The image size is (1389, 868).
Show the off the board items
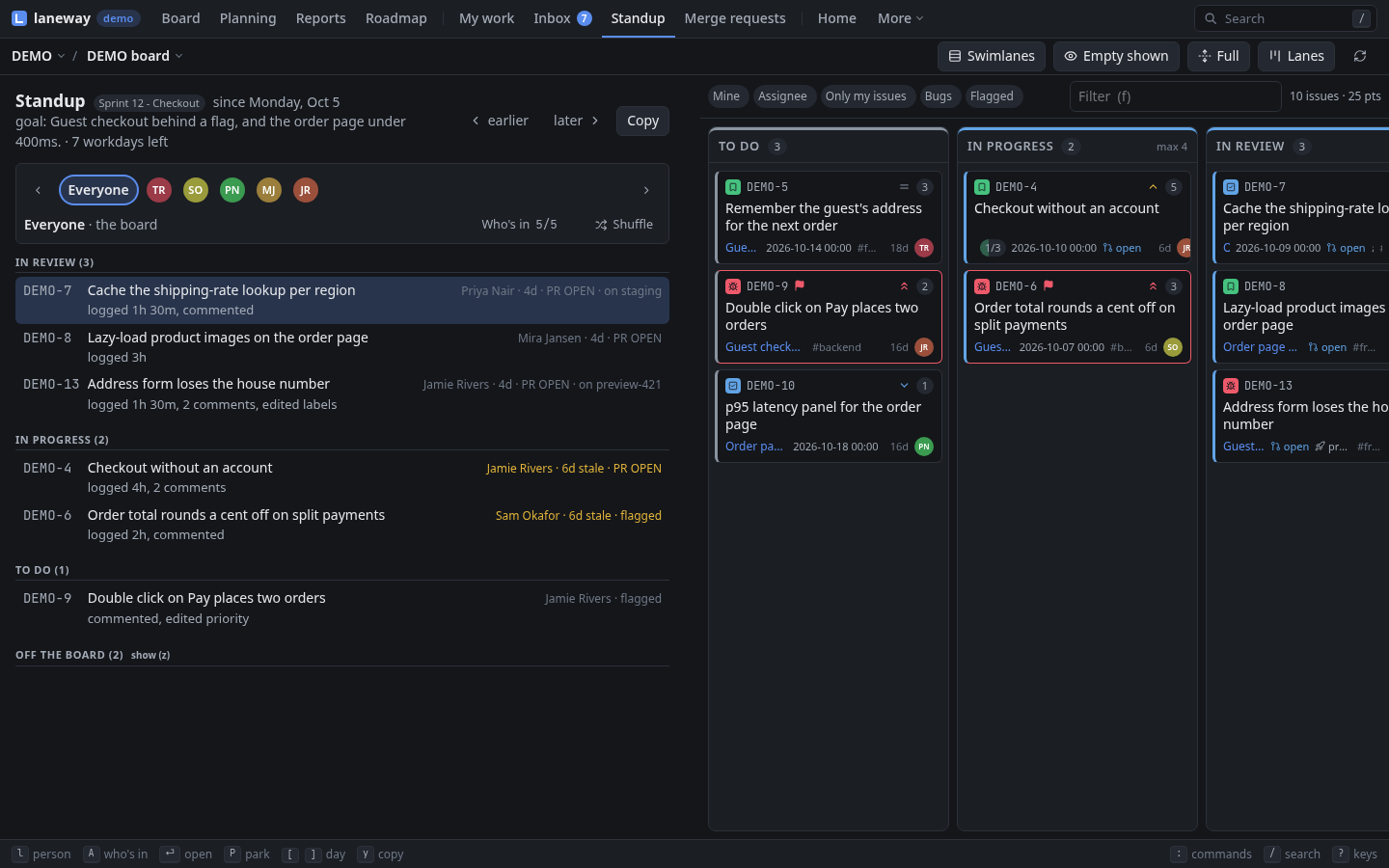click(150, 656)
